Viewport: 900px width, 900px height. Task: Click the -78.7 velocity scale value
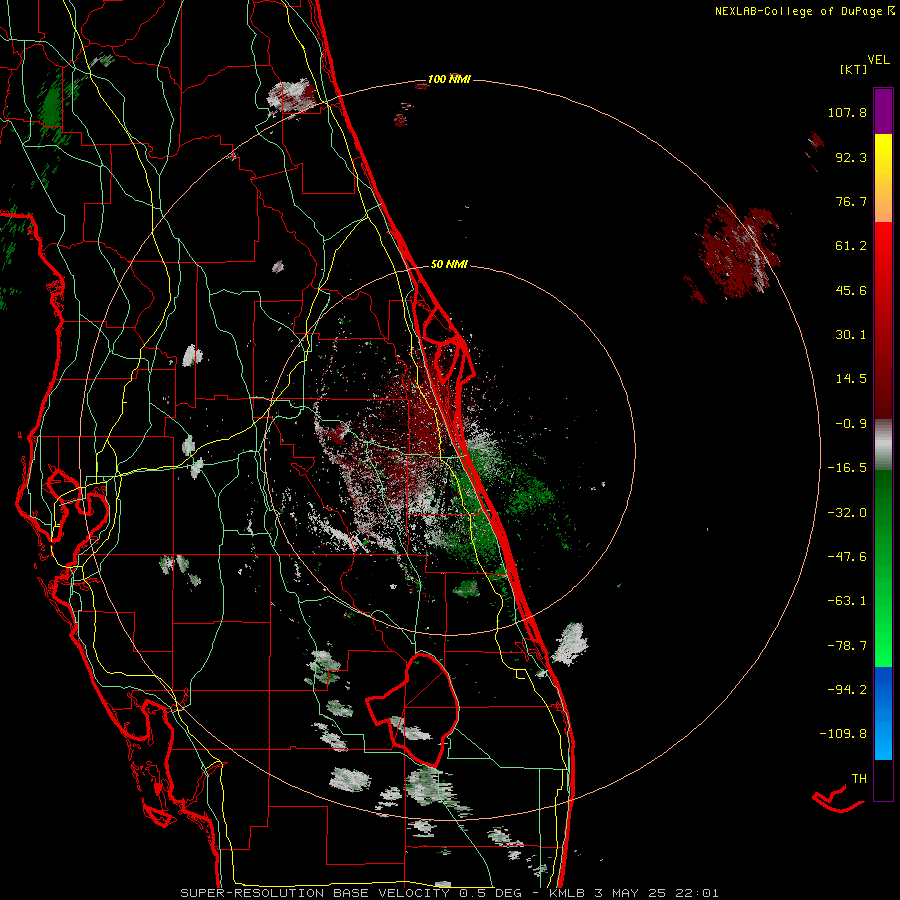click(847, 646)
